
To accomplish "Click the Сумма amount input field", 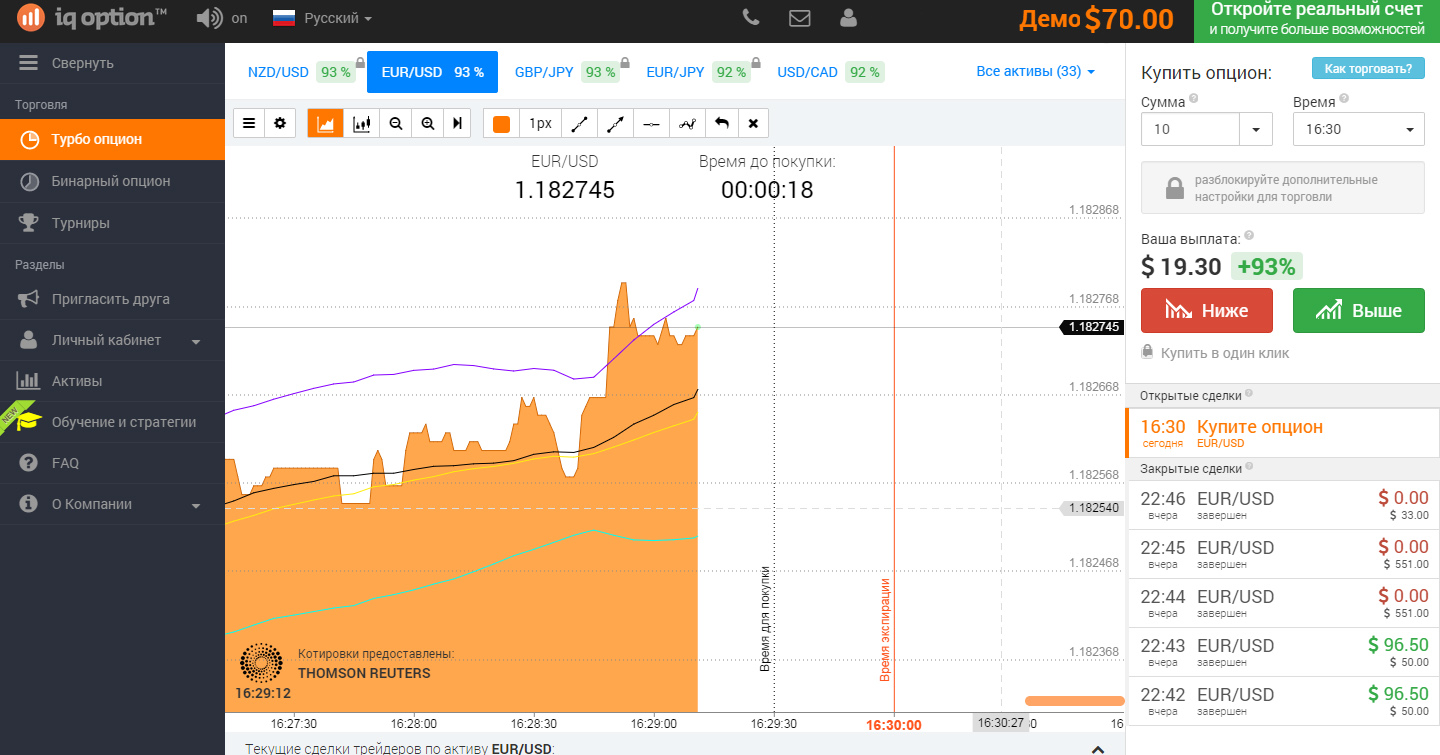I will 1190,129.
